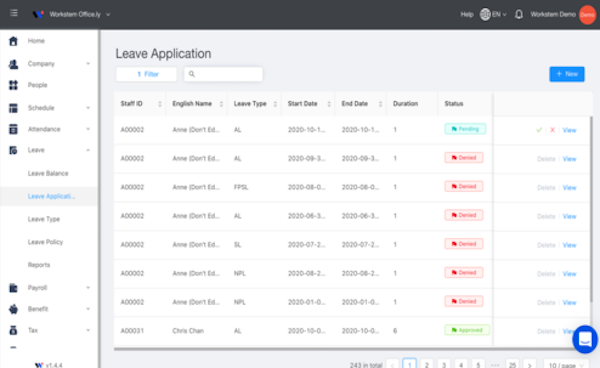600x368 pixels.
Task: Open the Help link
Action: [467, 15]
